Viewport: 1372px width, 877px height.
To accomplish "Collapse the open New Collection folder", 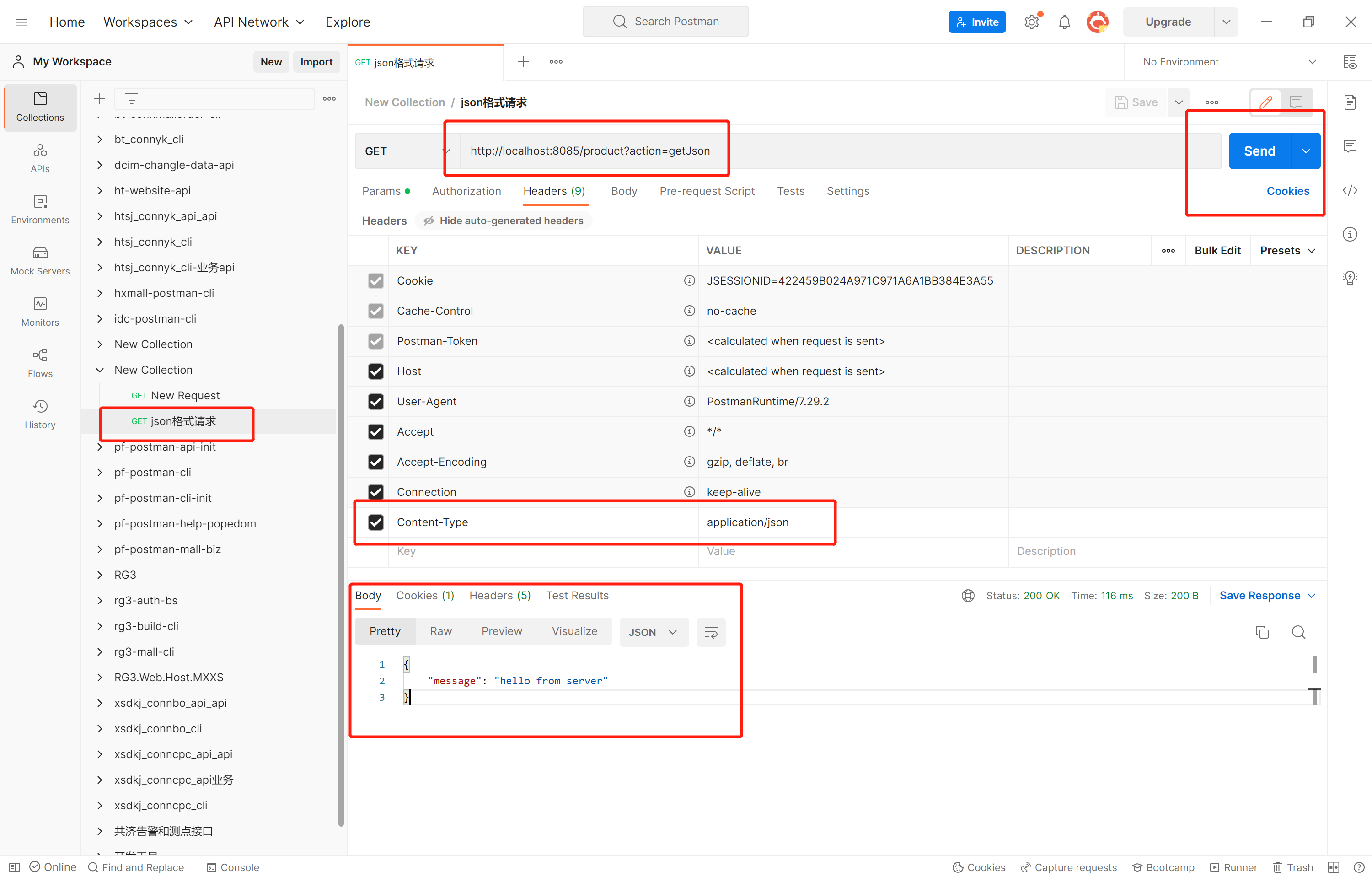I will [x=100, y=370].
